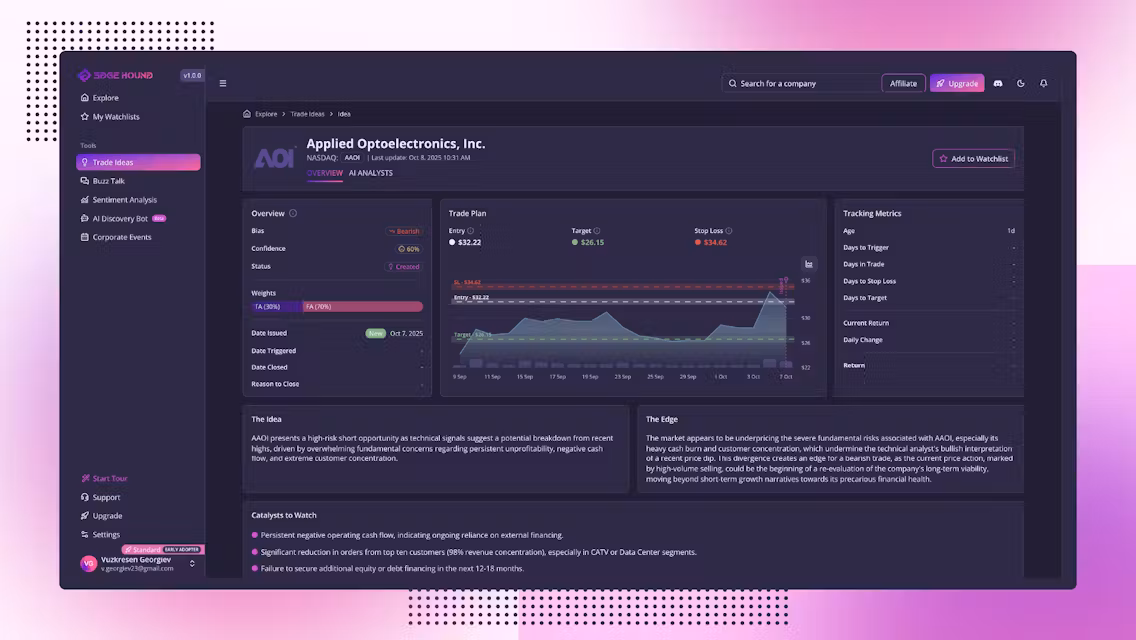
Task: Toggle the sidebar with the hamburger icon
Action: (222, 83)
